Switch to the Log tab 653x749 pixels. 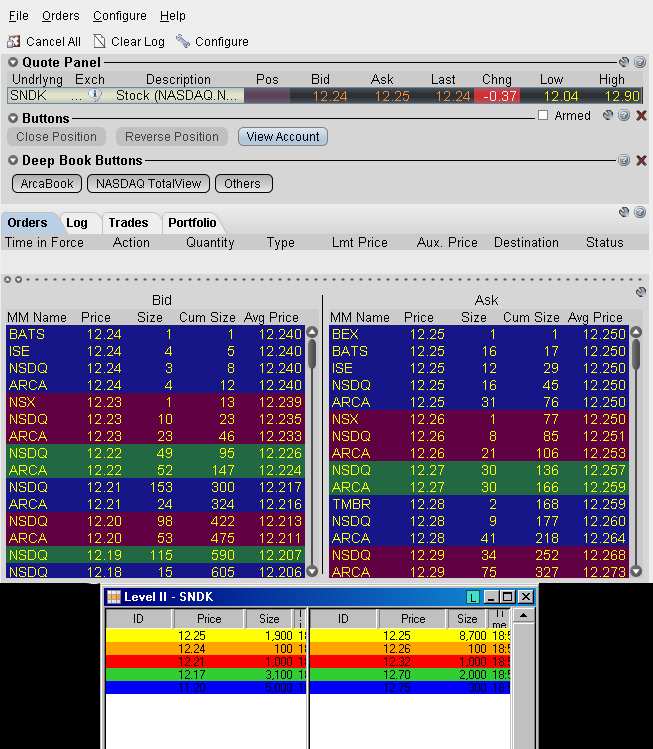[x=77, y=223]
